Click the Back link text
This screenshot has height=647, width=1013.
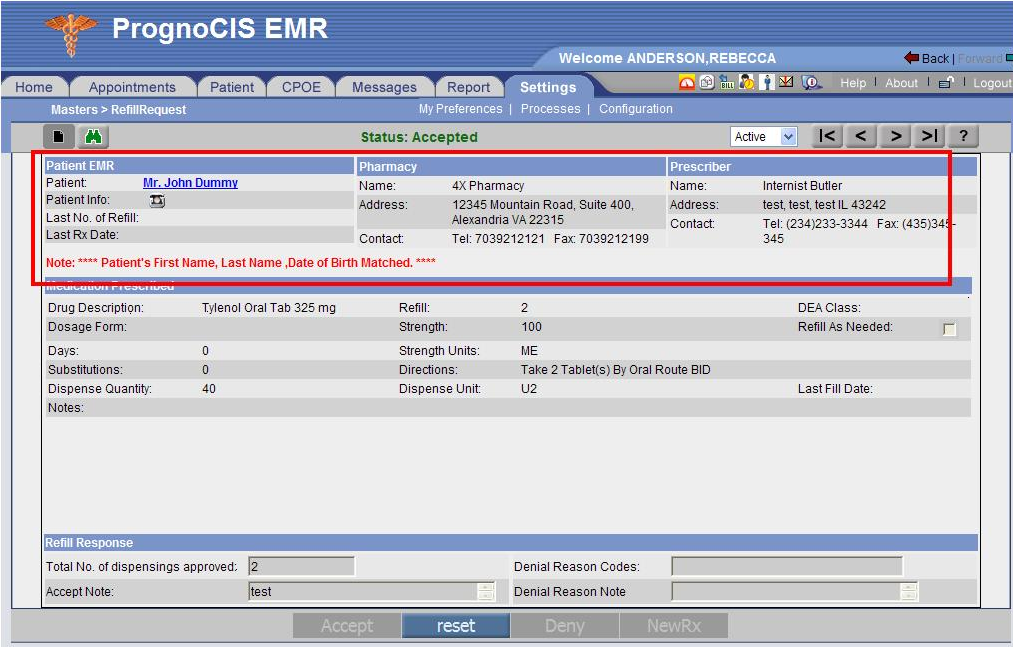(935, 58)
